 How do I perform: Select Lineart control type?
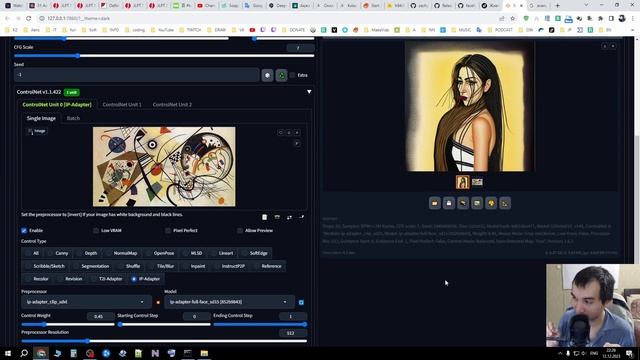tap(222, 253)
